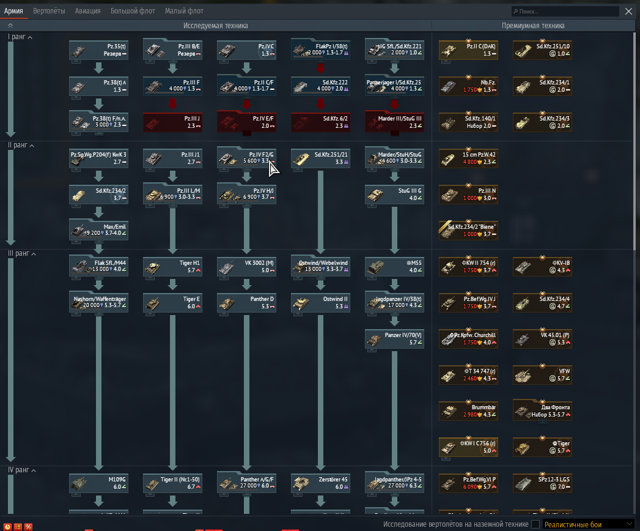Viewport: 640px width, 531px height.
Task: Select the Два Фронта bundle card
Action: (542, 410)
